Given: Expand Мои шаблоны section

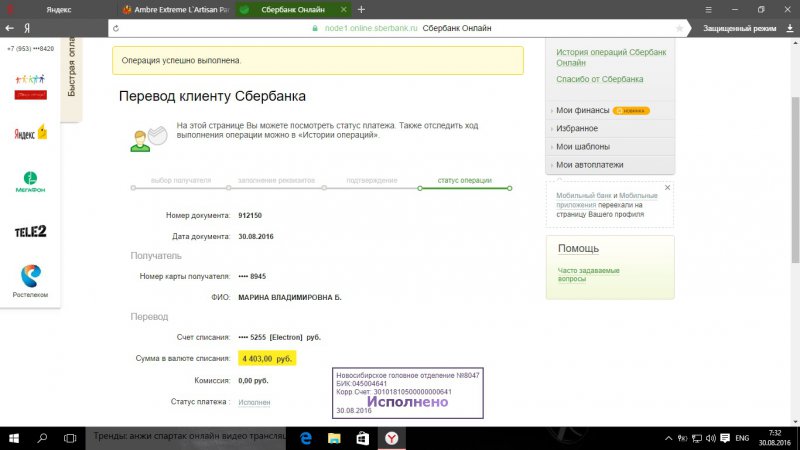Looking at the screenshot, I should click(582, 146).
